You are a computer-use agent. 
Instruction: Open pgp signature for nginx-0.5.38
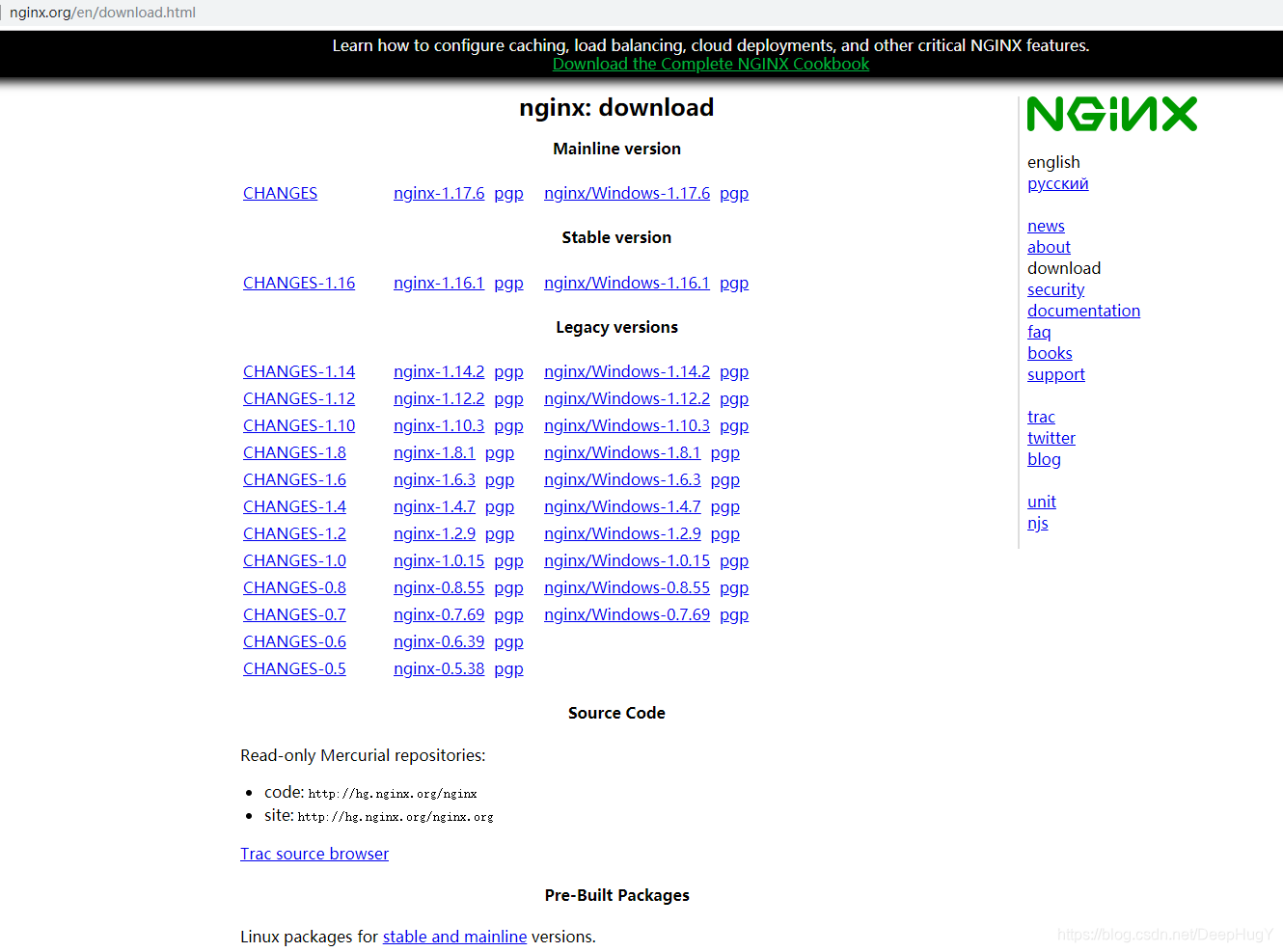(x=508, y=668)
